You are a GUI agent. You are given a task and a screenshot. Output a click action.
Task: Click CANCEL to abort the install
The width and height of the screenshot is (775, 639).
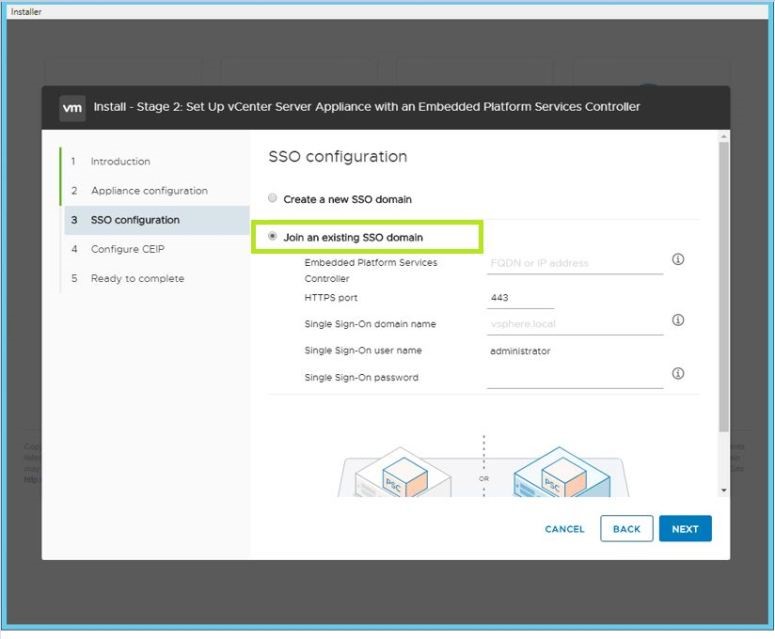point(564,529)
